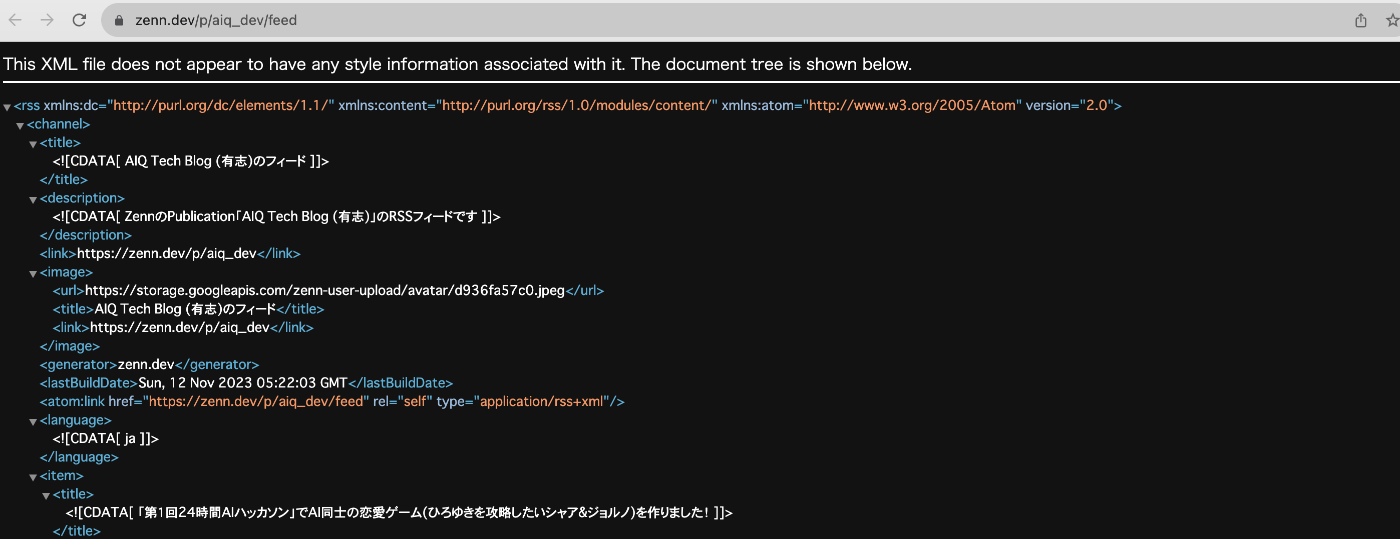Collapse the channel node

click(x=20, y=126)
